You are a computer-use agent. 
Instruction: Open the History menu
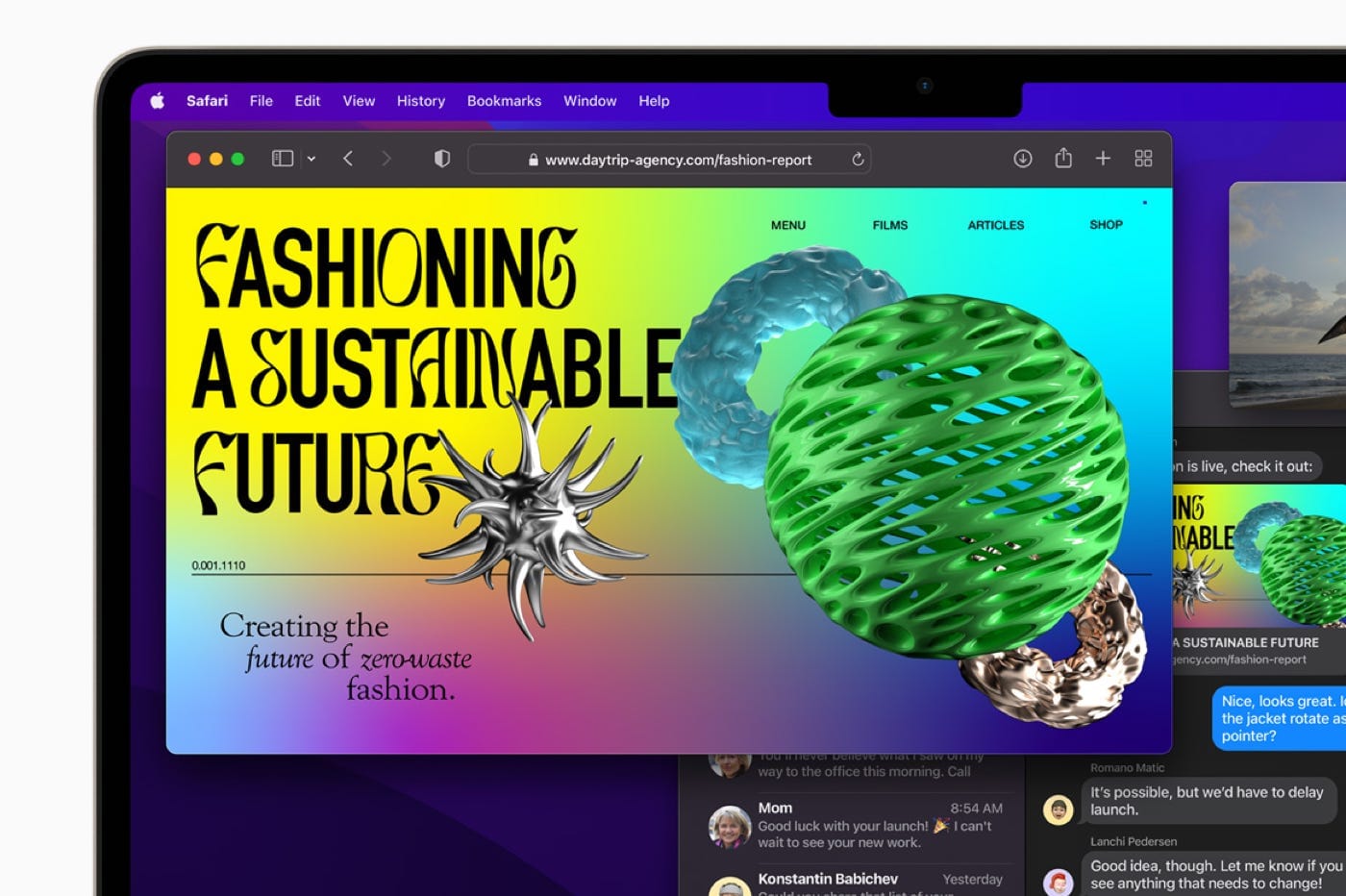421,101
